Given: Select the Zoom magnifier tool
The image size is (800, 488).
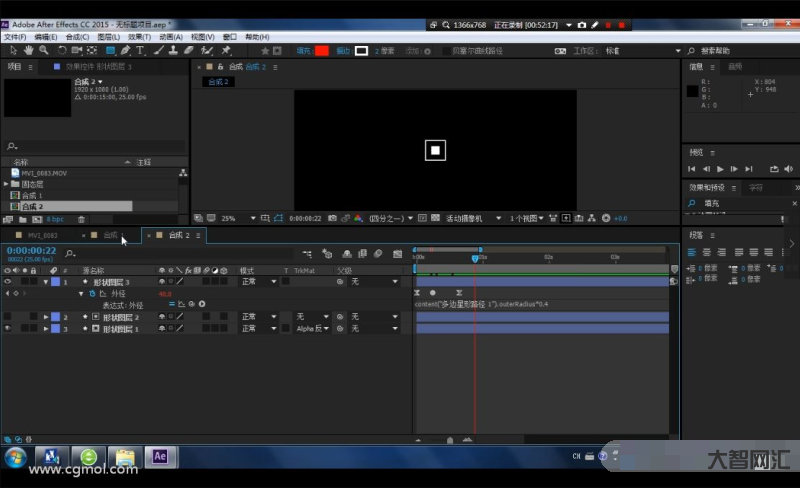Looking at the screenshot, I should point(44,50).
